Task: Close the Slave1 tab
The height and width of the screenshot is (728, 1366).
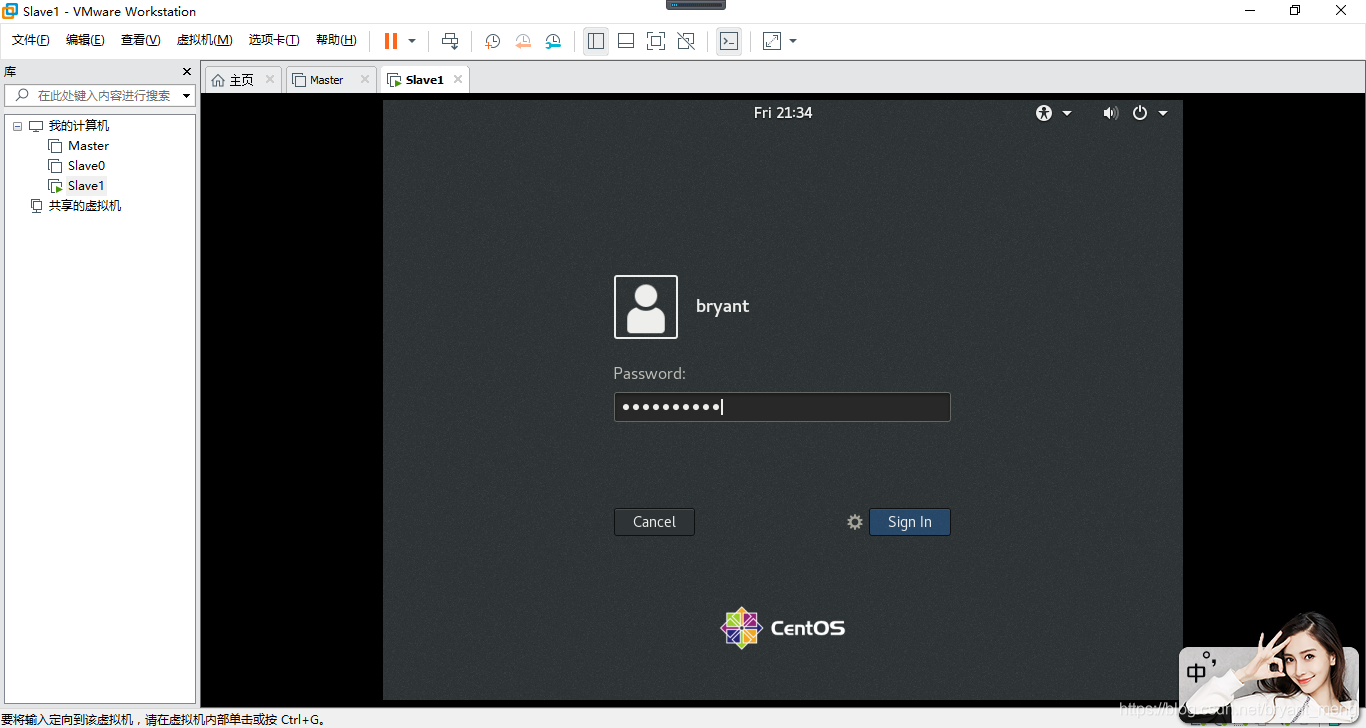Action: pyautogui.click(x=458, y=79)
